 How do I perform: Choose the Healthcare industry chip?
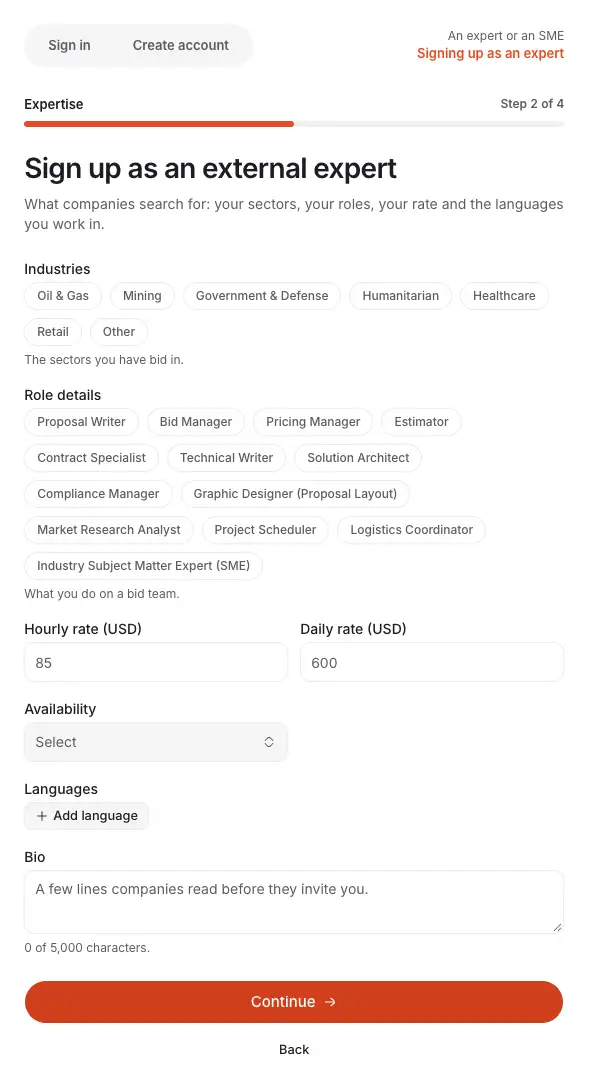(504, 296)
